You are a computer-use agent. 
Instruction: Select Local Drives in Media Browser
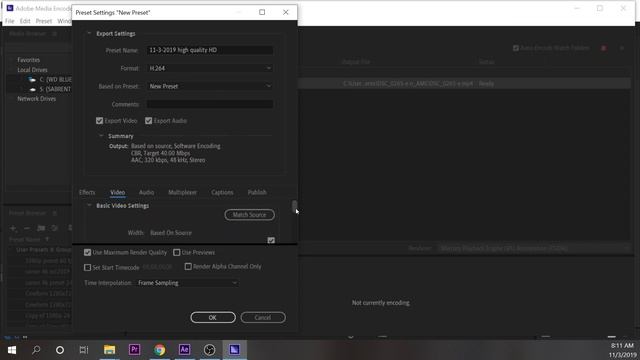(32, 70)
